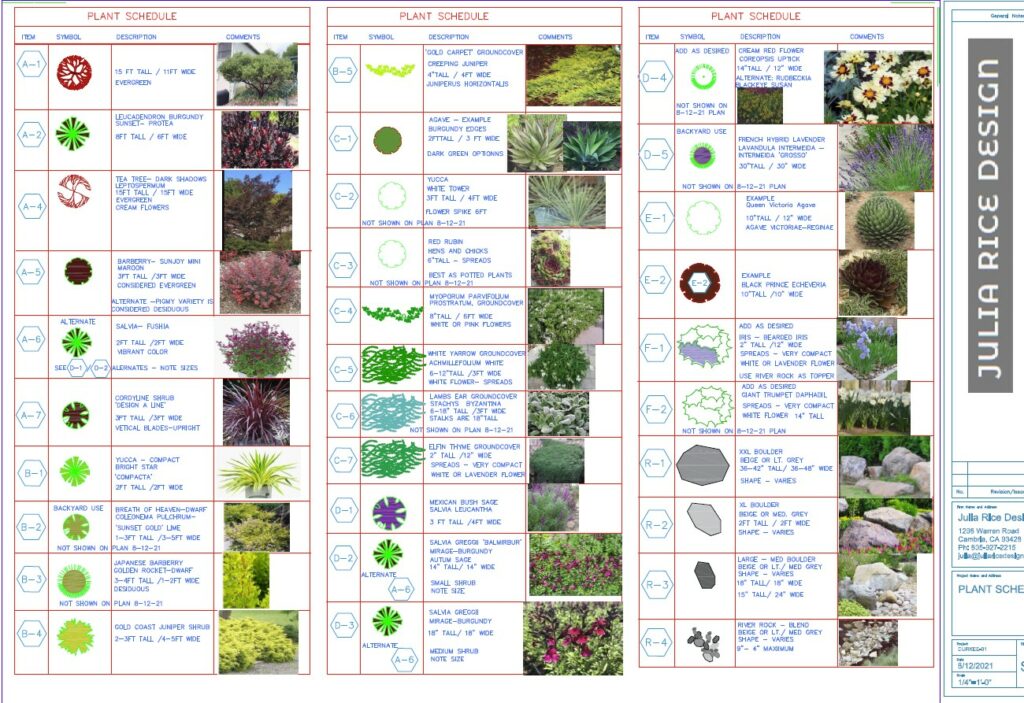Image resolution: width=1024 pixels, height=703 pixels.
Task: Click the Cordyline shrub symbol in row A-7
Action: 76,415
